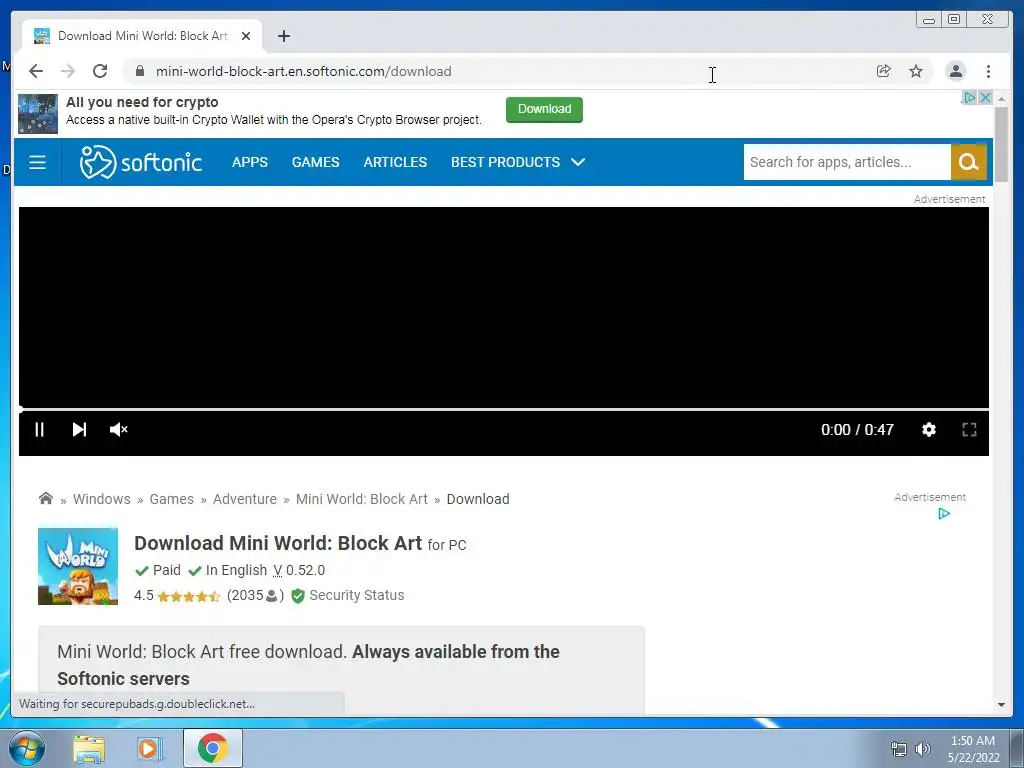Image resolution: width=1024 pixels, height=768 pixels.
Task: Close the Opera crypto ad
Action: 985,97
